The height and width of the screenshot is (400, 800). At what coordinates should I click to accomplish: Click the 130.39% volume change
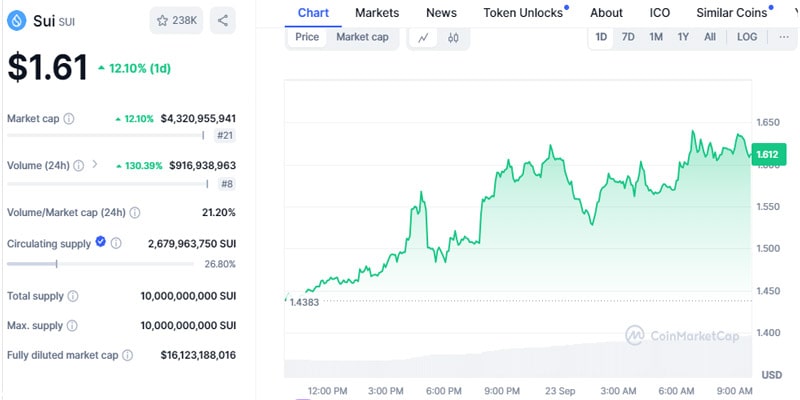tap(139, 165)
